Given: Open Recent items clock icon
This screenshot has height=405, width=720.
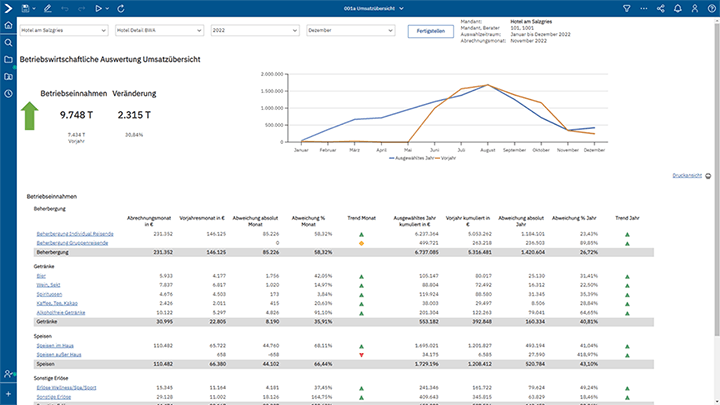Looking at the screenshot, I should pyautogui.click(x=8, y=94).
